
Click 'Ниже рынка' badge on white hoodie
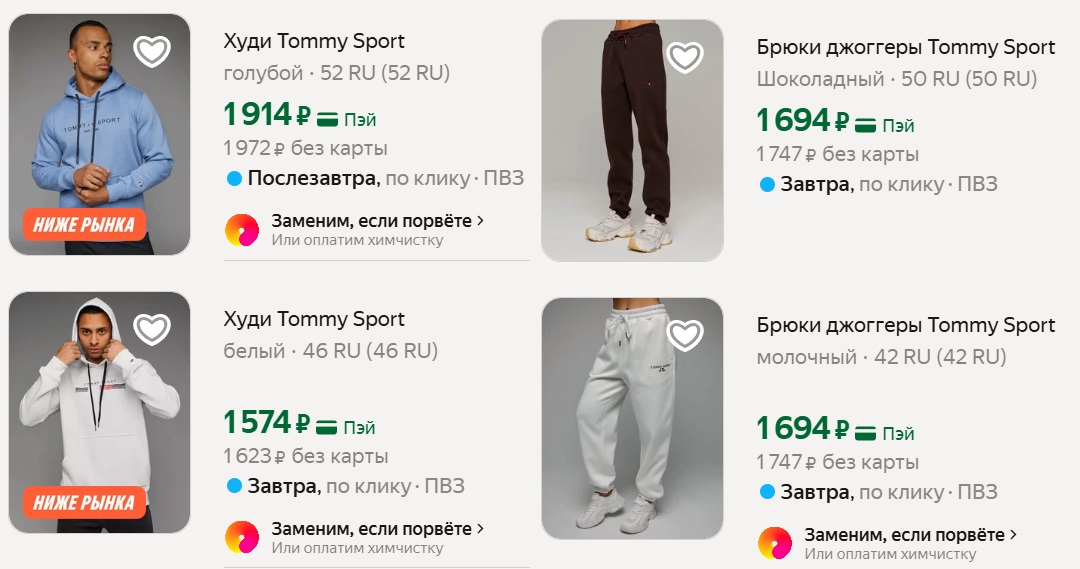[x=84, y=502]
